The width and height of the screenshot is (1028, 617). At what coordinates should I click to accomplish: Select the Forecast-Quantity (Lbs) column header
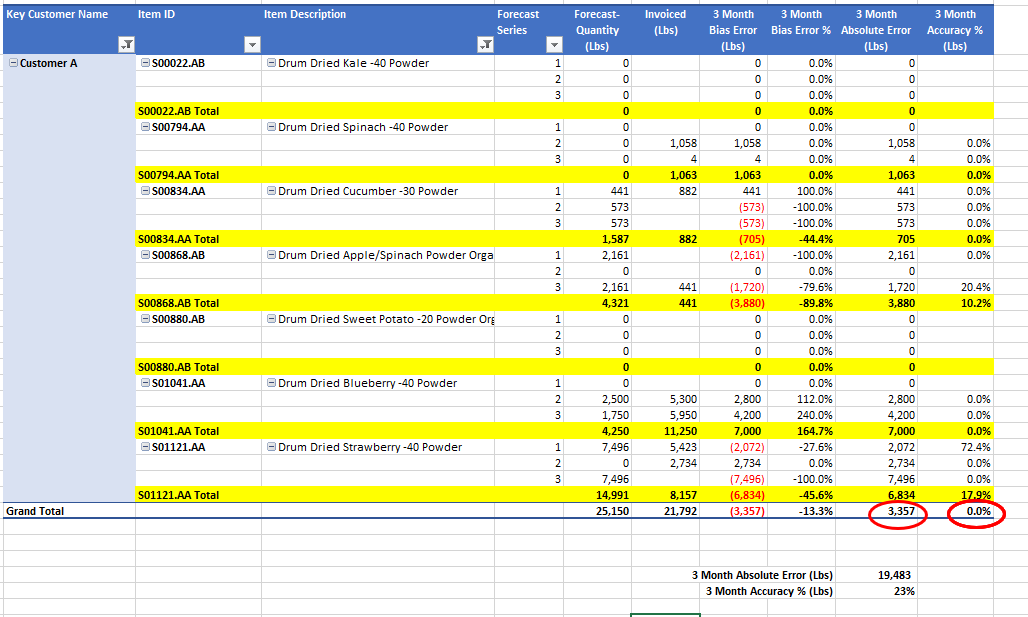point(597,30)
